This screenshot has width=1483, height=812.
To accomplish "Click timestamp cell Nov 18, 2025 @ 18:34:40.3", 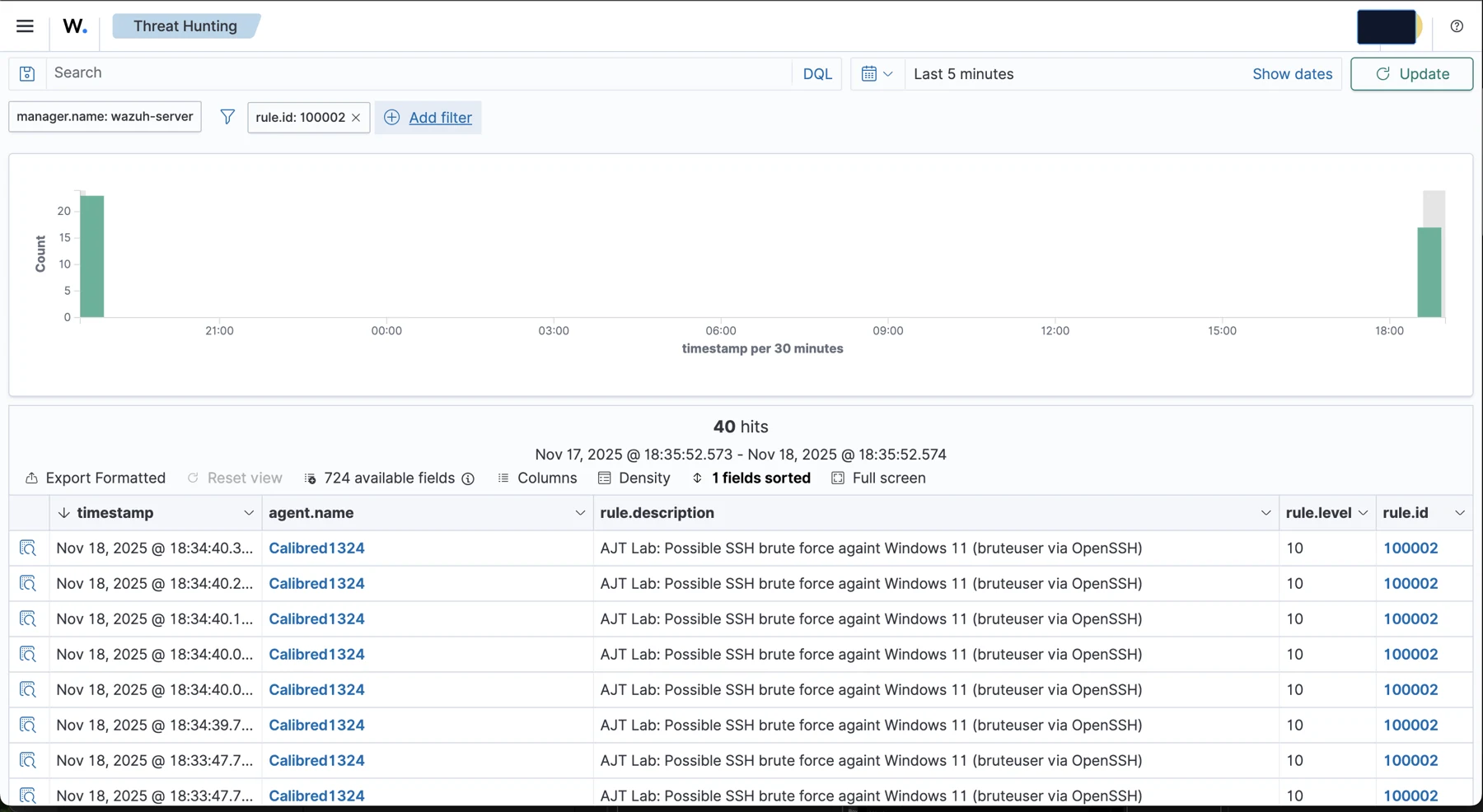I will (155, 548).
